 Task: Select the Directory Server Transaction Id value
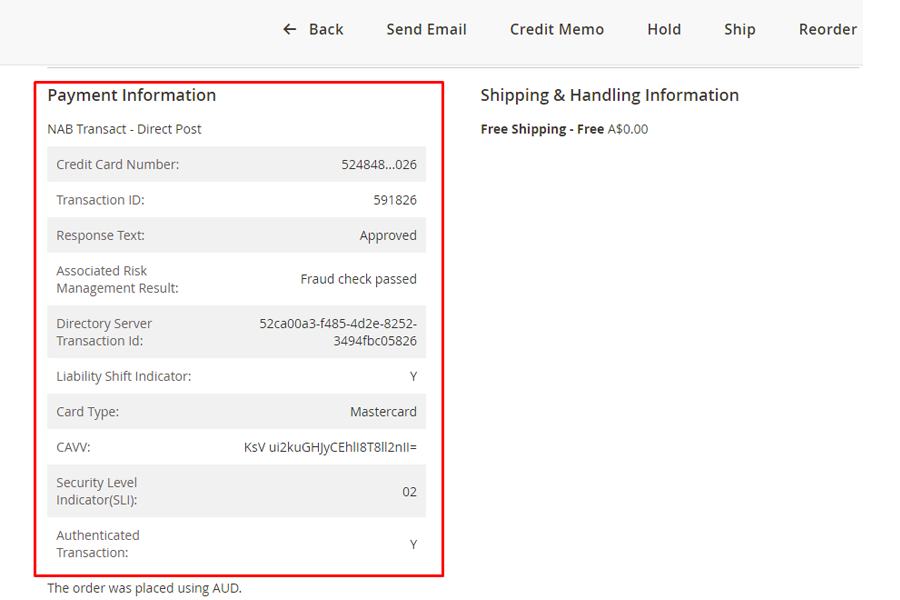(338, 332)
